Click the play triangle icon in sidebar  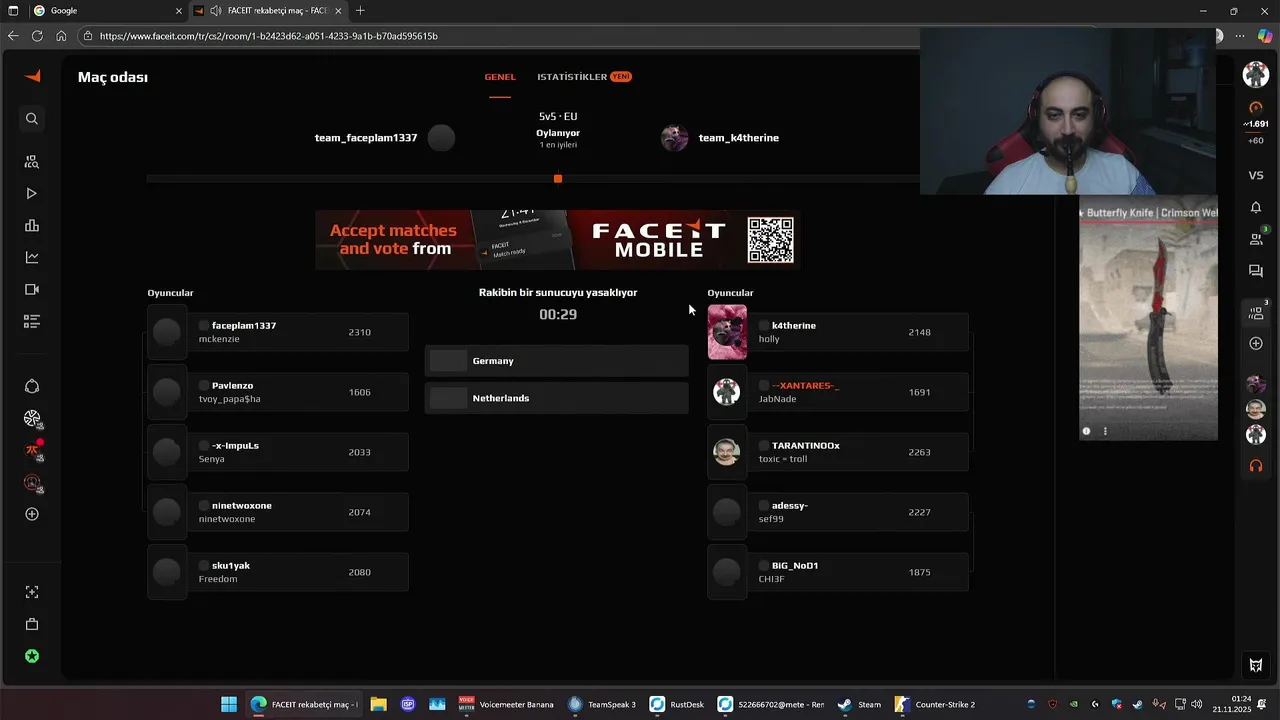pos(32,194)
